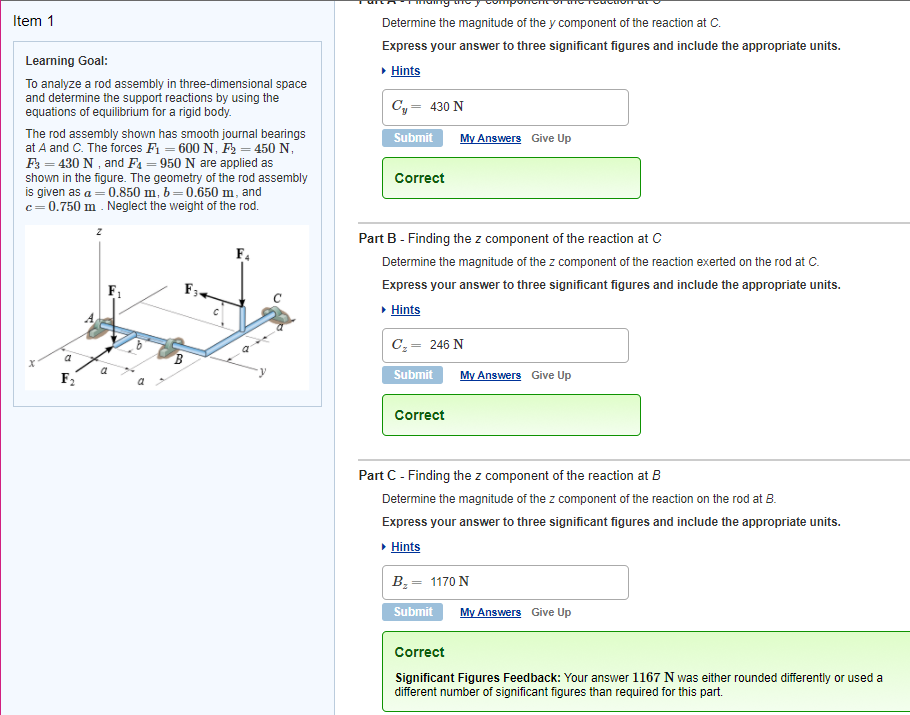The height and width of the screenshot is (715, 910).
Task: Click the Submit button in Part B
Action: coord(412,374)
